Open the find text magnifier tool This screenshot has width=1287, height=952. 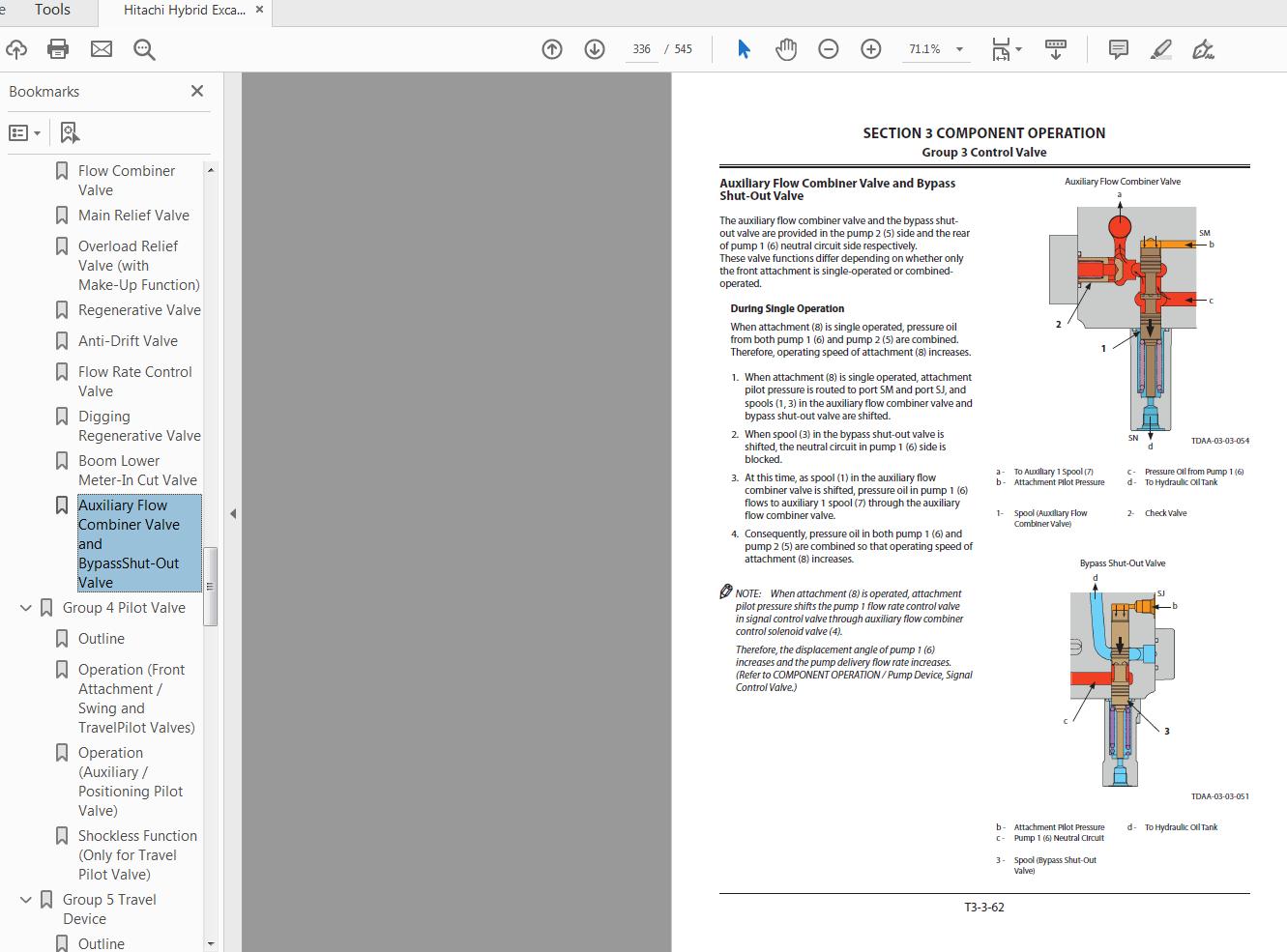[x=144, y=49]
